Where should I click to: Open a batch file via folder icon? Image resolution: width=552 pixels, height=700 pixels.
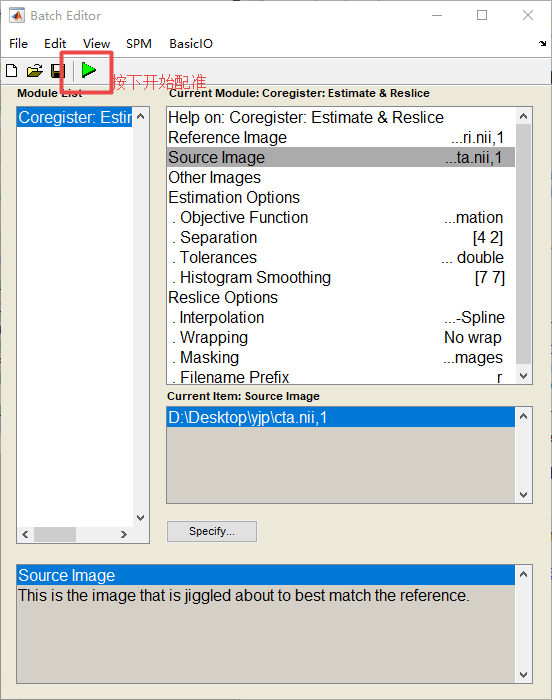[34, 71]
